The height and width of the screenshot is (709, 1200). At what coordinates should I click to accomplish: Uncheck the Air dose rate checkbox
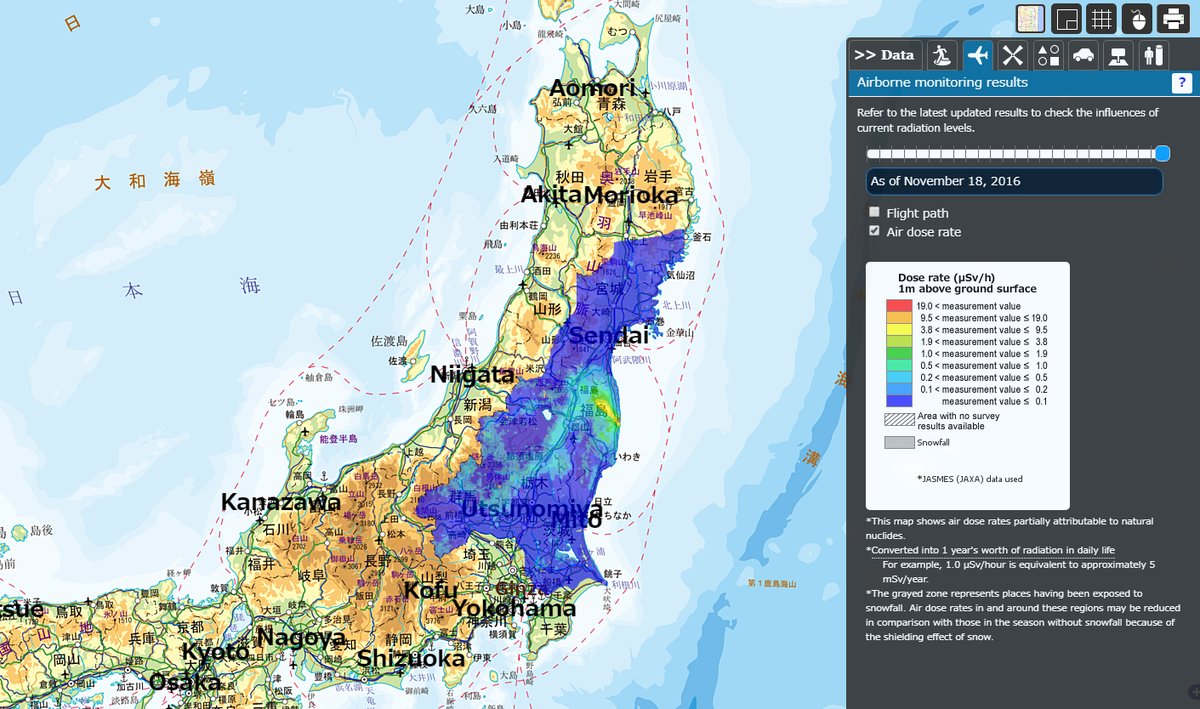pyautogui.click(x=874, y=231)
